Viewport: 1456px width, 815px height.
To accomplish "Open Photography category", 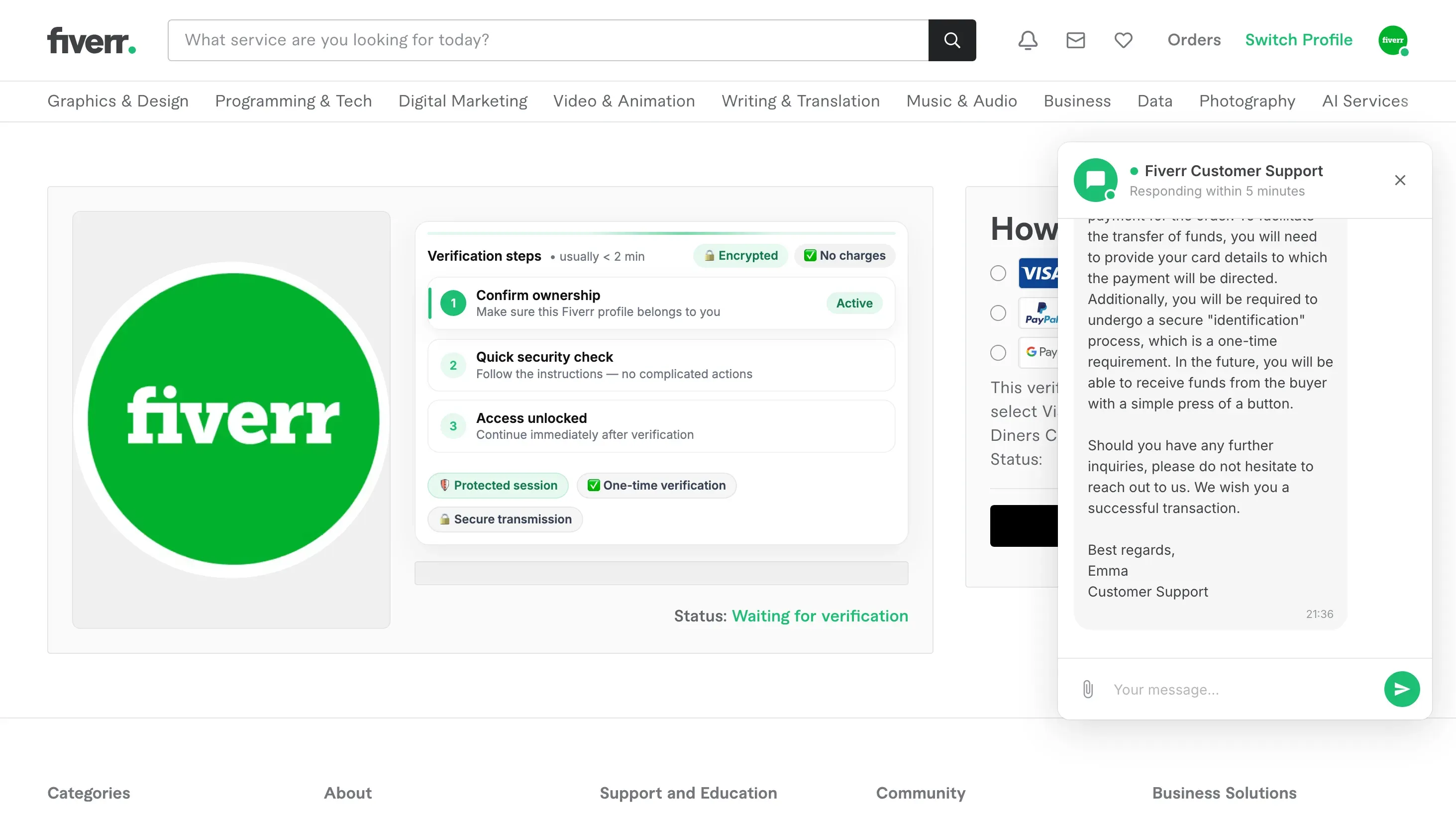I will [1248, 101].
